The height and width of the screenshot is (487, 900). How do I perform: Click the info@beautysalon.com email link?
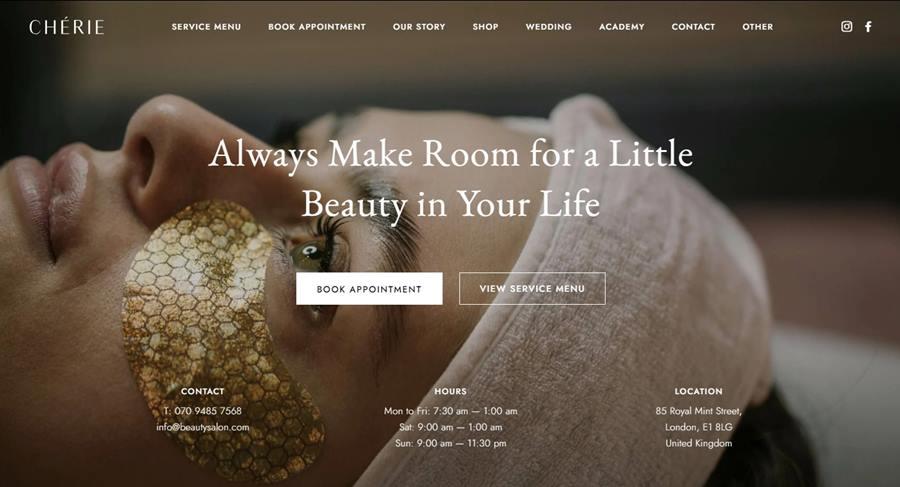203,427
